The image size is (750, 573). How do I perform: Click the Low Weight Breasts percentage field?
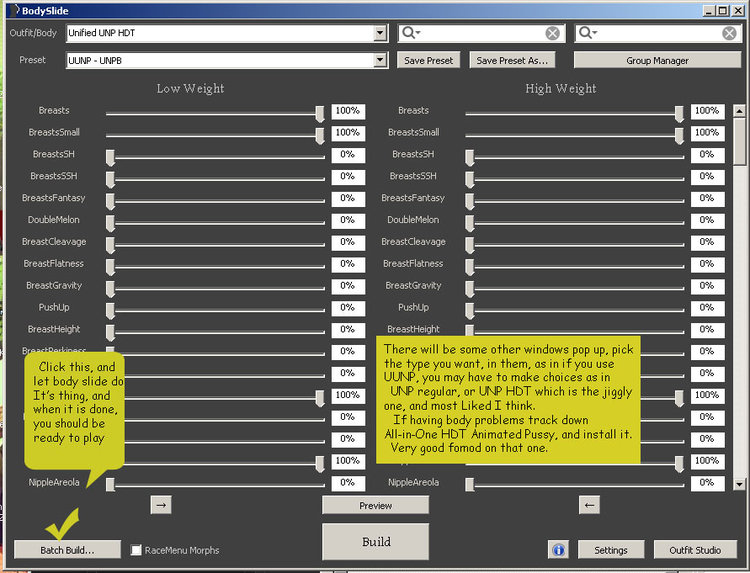[x=348, y=111]
